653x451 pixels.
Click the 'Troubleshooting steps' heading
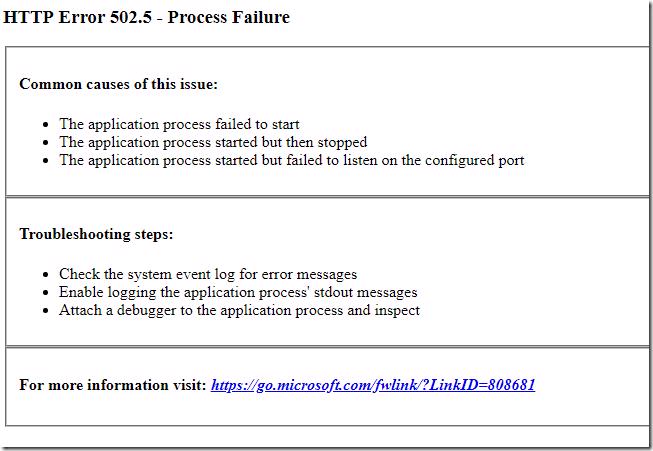[96, 234]
